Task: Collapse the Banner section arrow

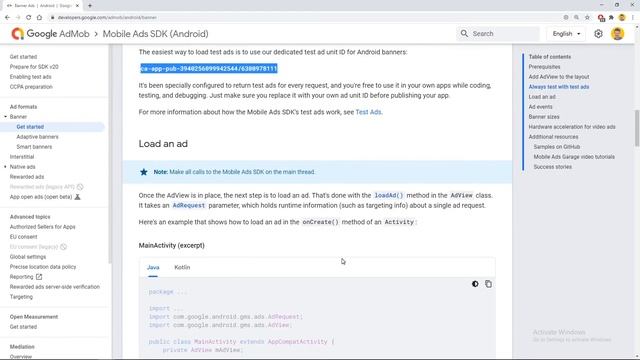Action: pyautogui.click(x=6, y=117)
